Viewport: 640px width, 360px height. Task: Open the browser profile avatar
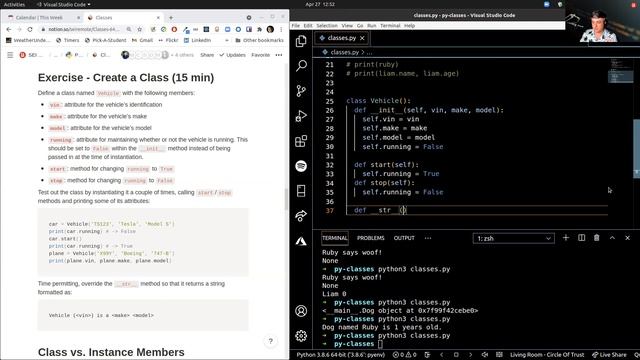270,29
